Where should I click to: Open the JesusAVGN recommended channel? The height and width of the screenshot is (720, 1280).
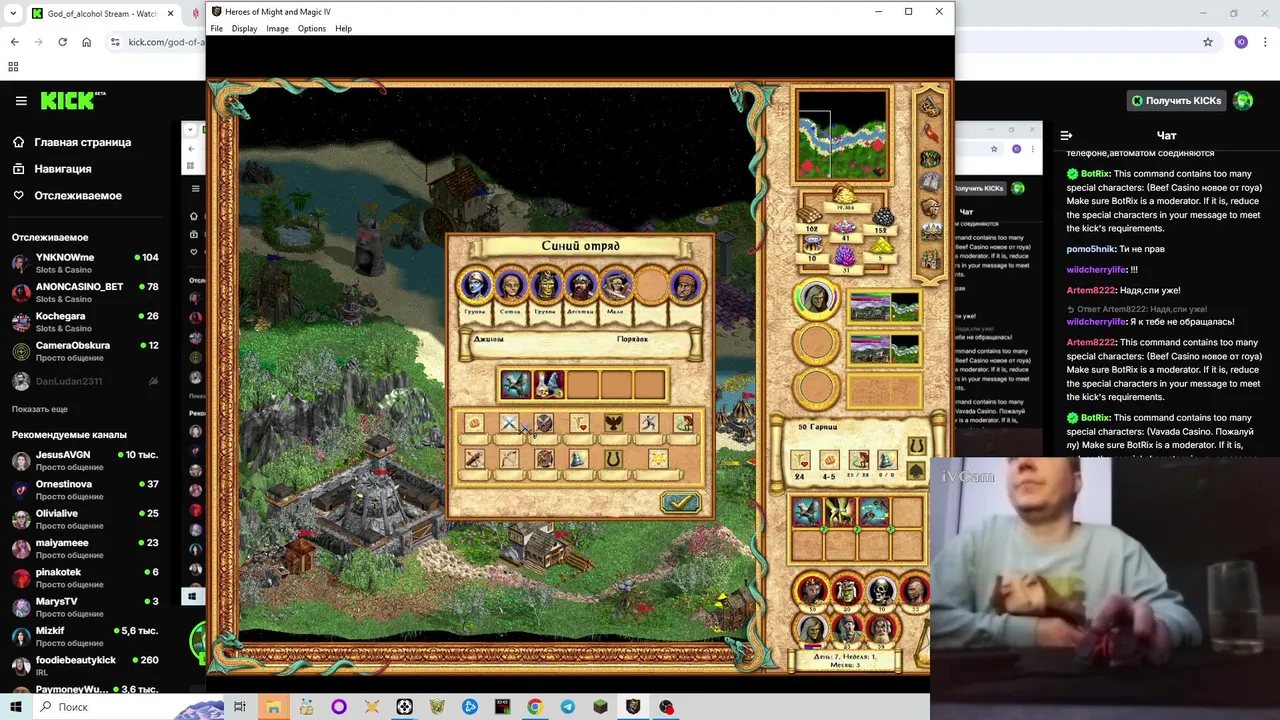tap(85, 460)
